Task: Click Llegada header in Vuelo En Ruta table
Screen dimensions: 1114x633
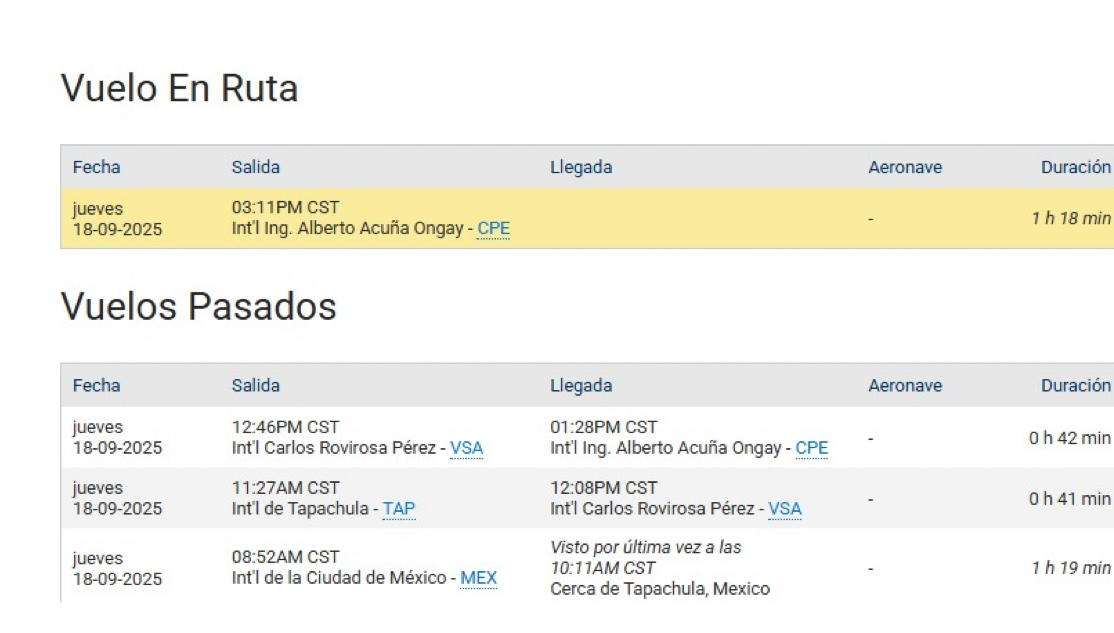Action: tap(580, 167)
